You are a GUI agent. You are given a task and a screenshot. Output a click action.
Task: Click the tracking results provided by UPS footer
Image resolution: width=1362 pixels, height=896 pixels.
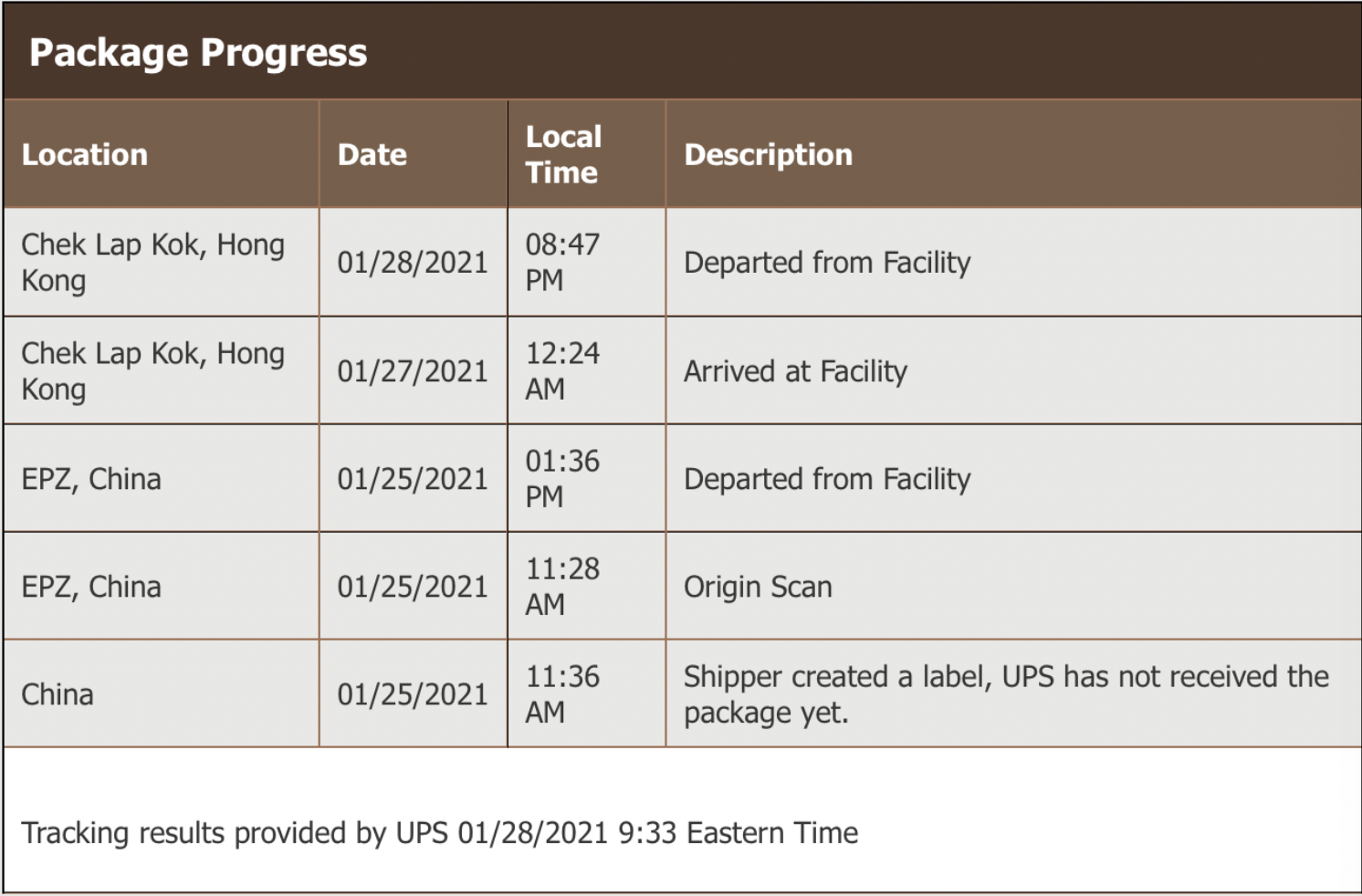[440, 833]
